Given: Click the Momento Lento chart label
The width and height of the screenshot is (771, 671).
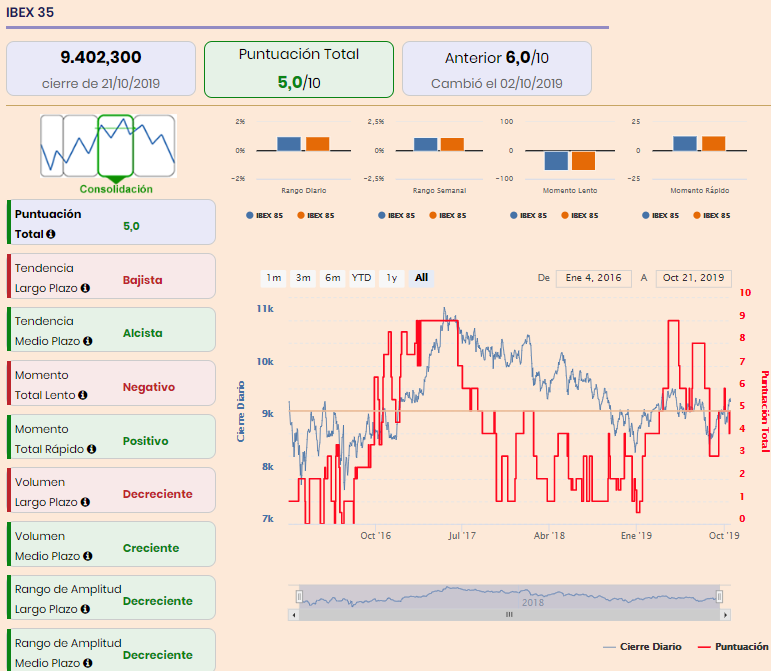Looking at the screenshot, I should coord(570,191).
